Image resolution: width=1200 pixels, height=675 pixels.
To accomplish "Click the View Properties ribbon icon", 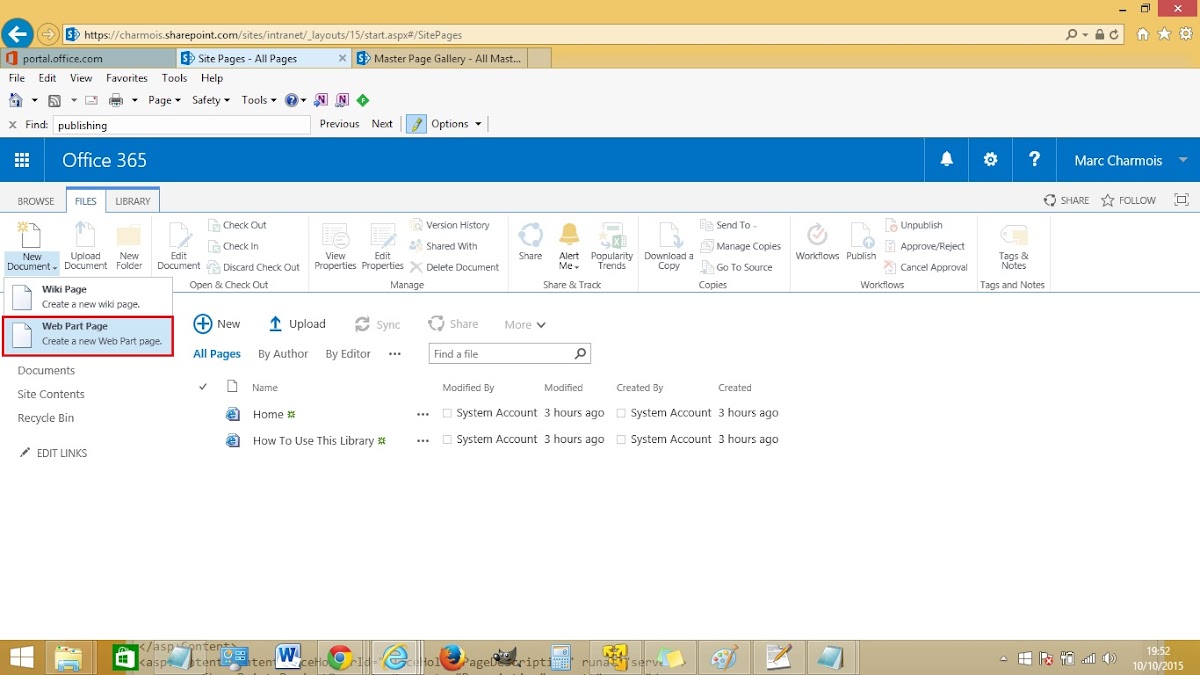I will point(335,246).
